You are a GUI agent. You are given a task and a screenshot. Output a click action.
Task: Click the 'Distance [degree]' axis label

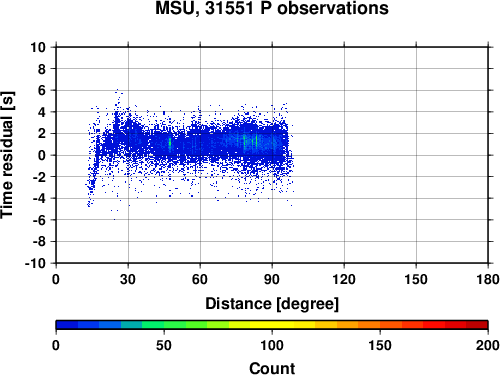tap(272, 304)
